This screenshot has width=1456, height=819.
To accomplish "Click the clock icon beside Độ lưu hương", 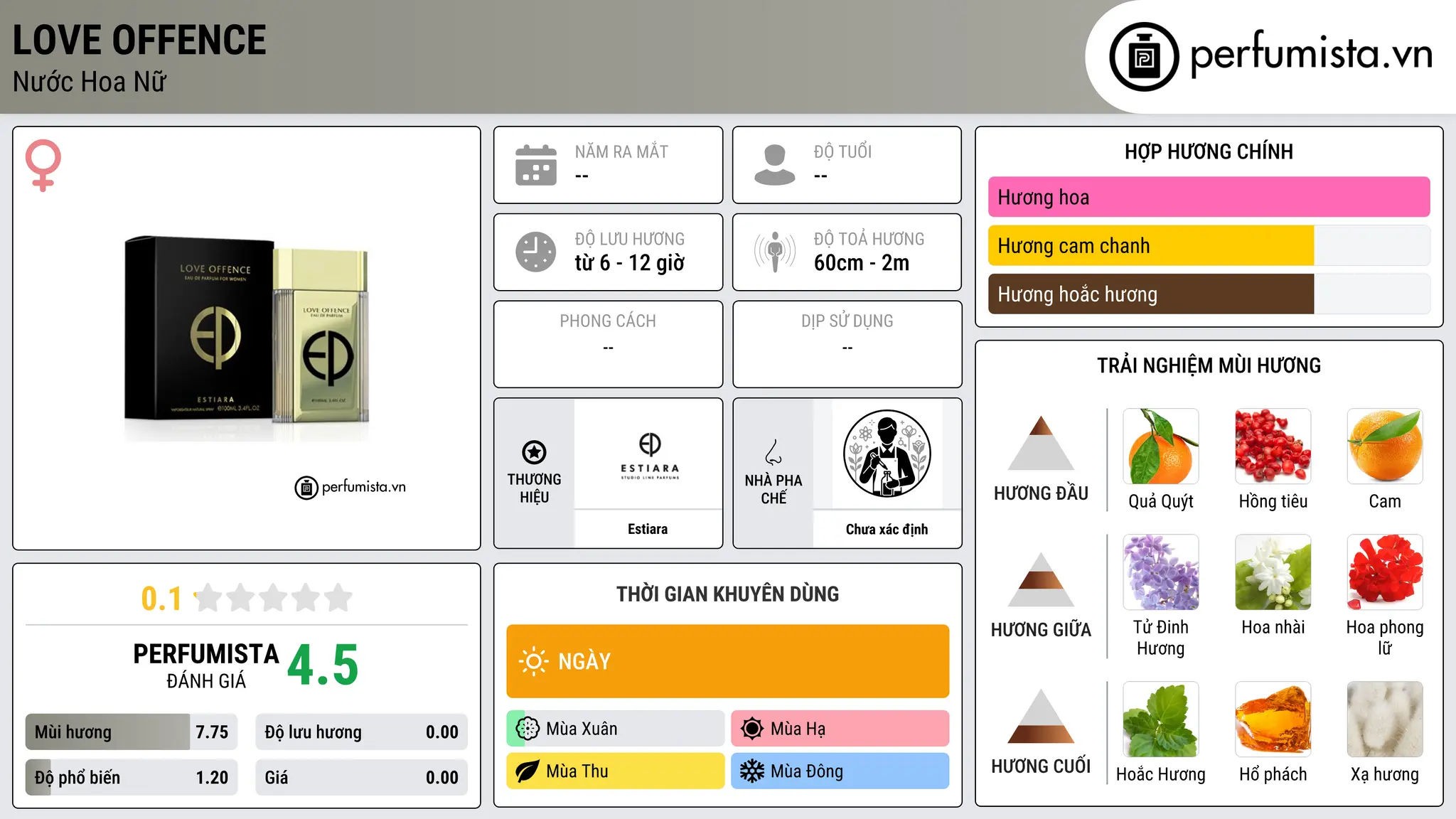I will [536, 252].
